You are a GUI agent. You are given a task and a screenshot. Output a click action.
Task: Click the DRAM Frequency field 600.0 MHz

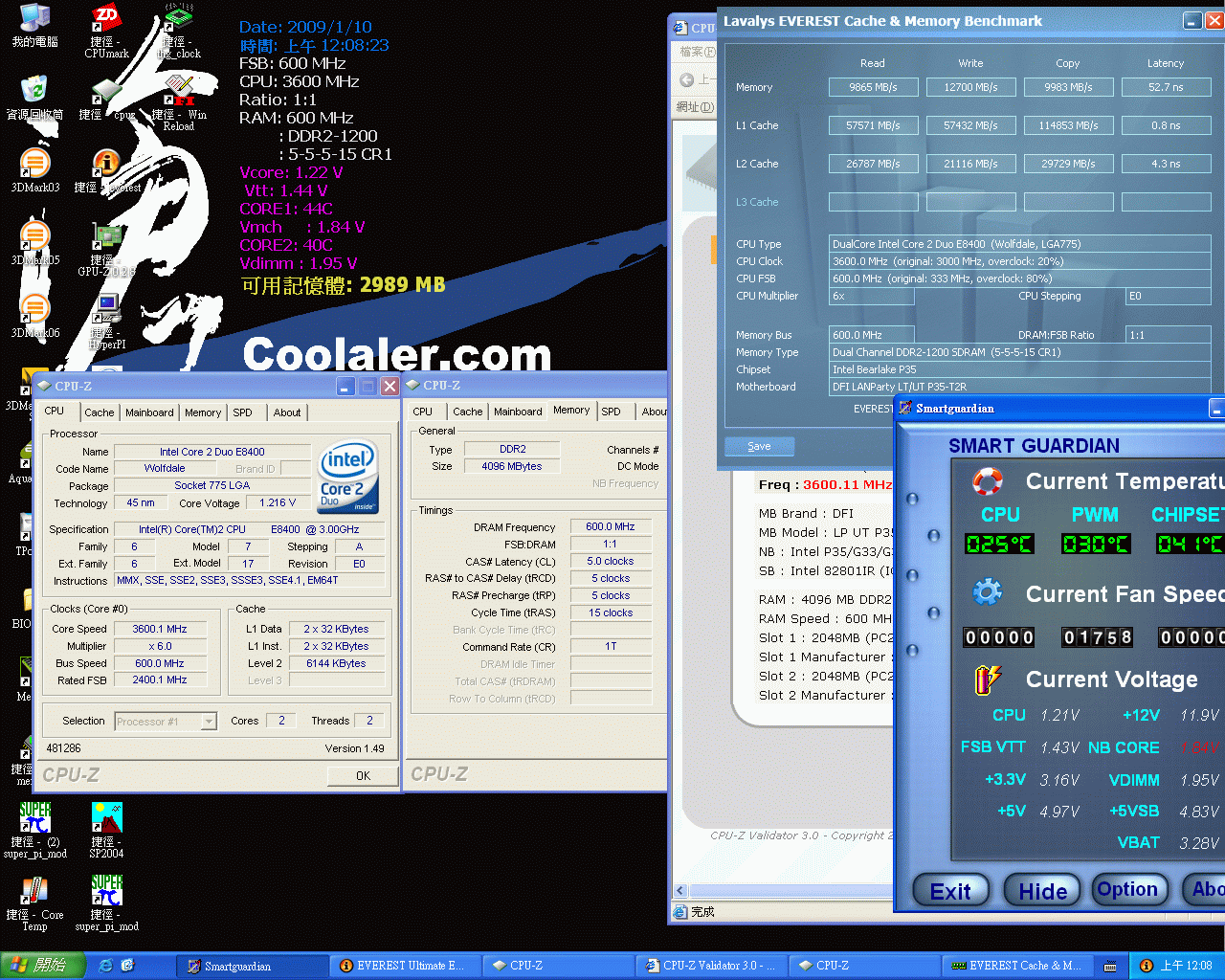611,526
